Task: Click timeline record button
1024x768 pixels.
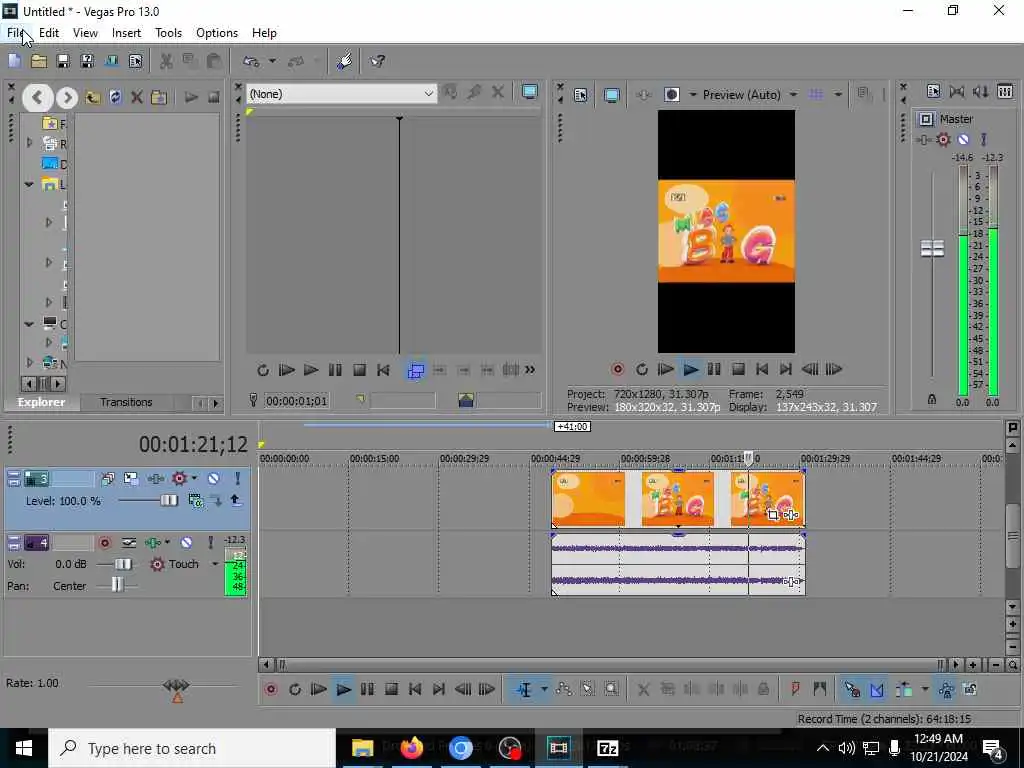Action: click(x=271, y=690)
